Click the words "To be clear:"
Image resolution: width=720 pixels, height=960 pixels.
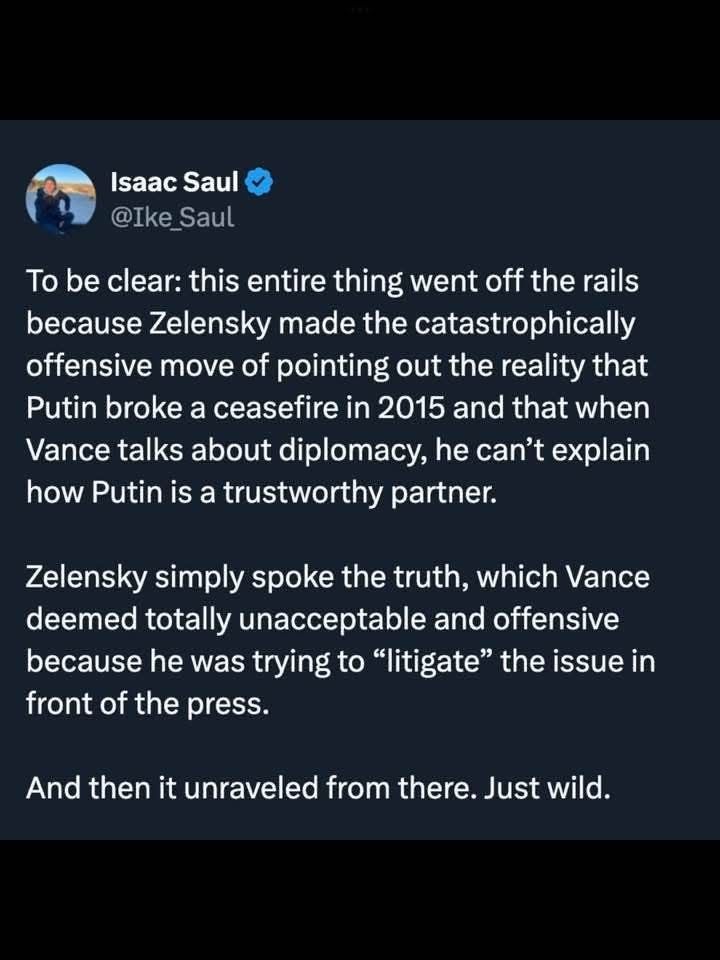(x=103, y=282)
